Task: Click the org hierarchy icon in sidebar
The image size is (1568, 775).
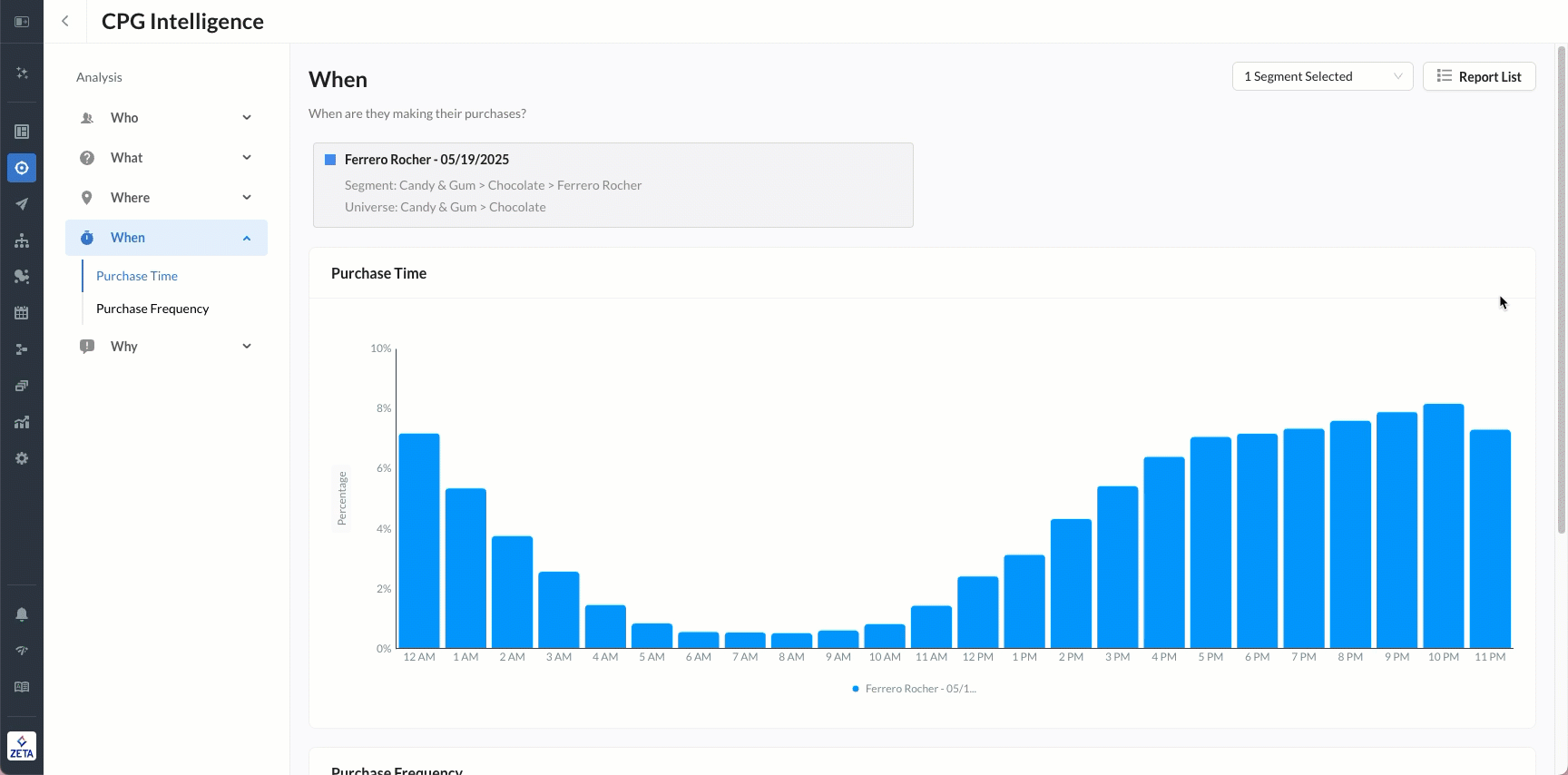Action: (x=22, y=240)
